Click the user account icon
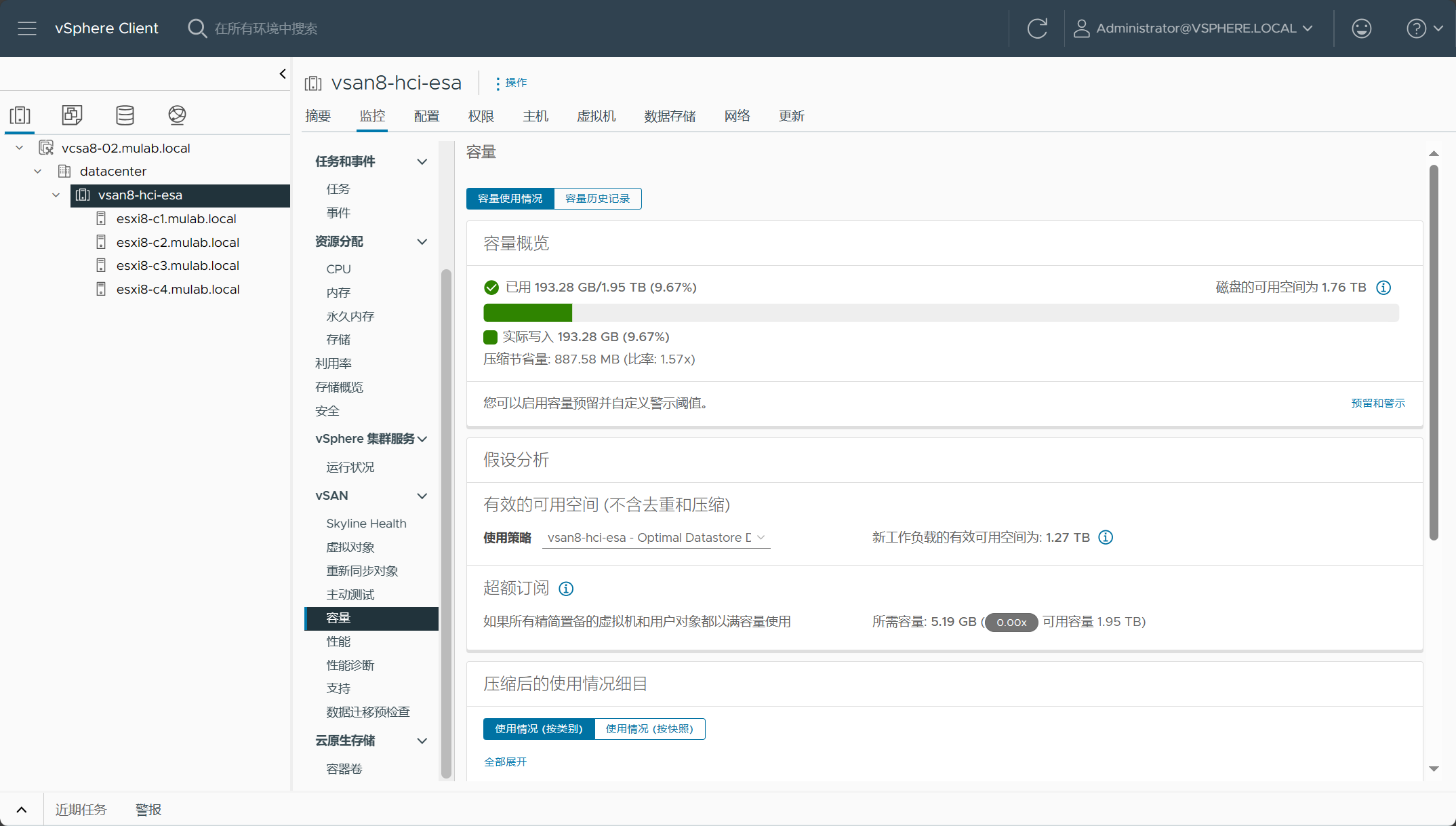The image size is (1456, 826). coord(1081,28)
